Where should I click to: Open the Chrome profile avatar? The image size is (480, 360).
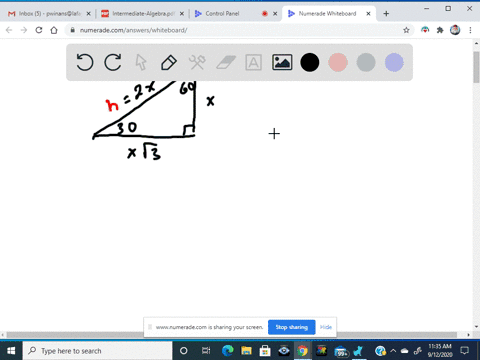(x=455, y=30)
